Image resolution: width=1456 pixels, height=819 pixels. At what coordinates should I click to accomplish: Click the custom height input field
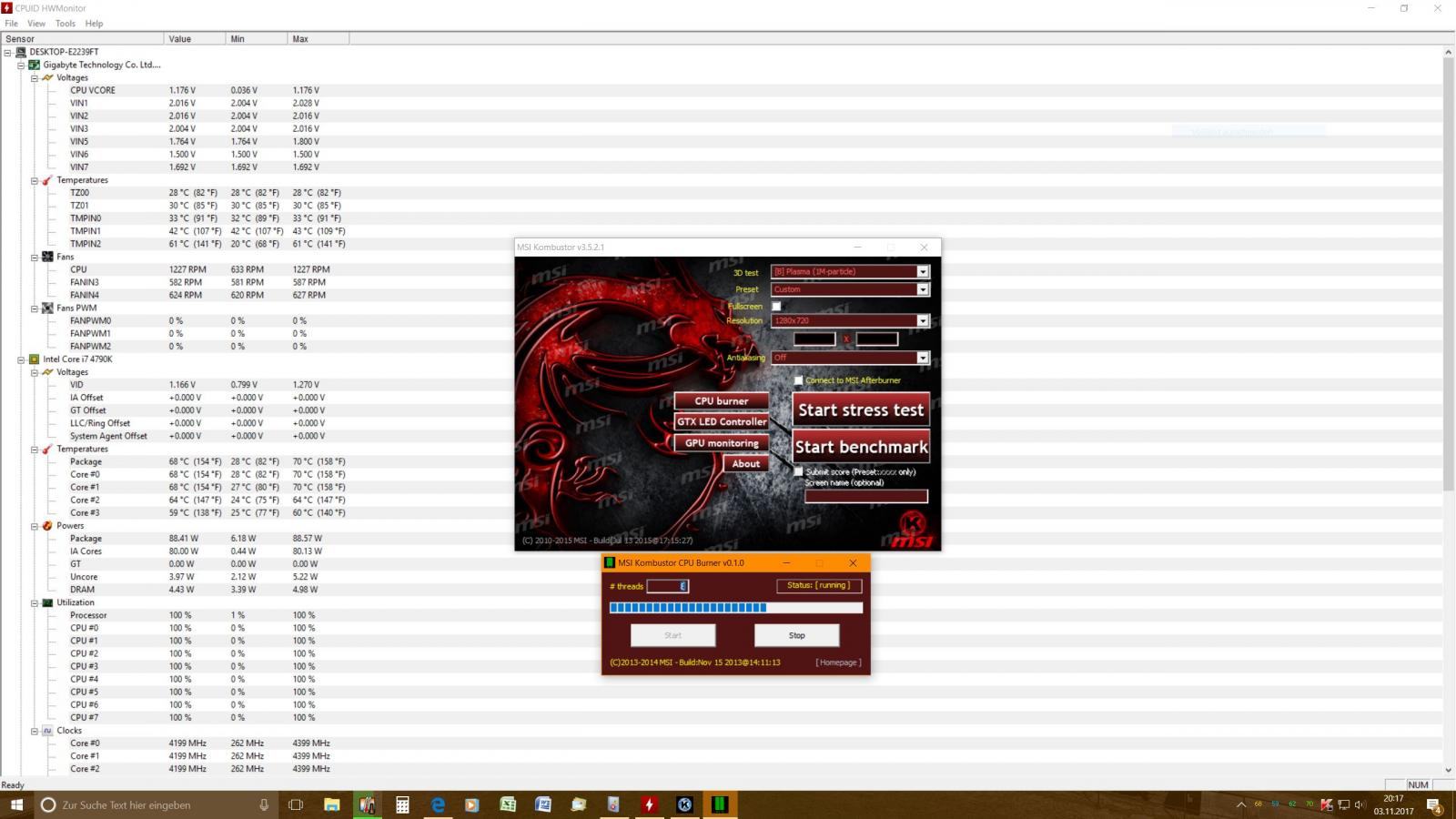pos(877,339)
